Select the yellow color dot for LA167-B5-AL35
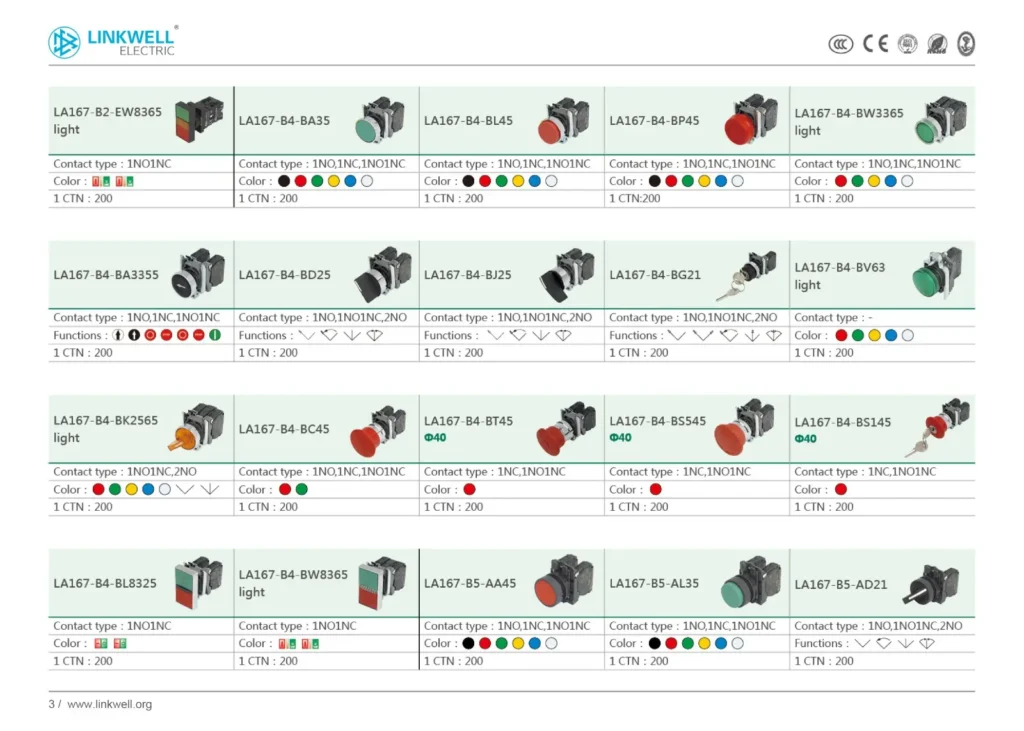This screenshot has height=731, width=1024. tap(704, 643)
